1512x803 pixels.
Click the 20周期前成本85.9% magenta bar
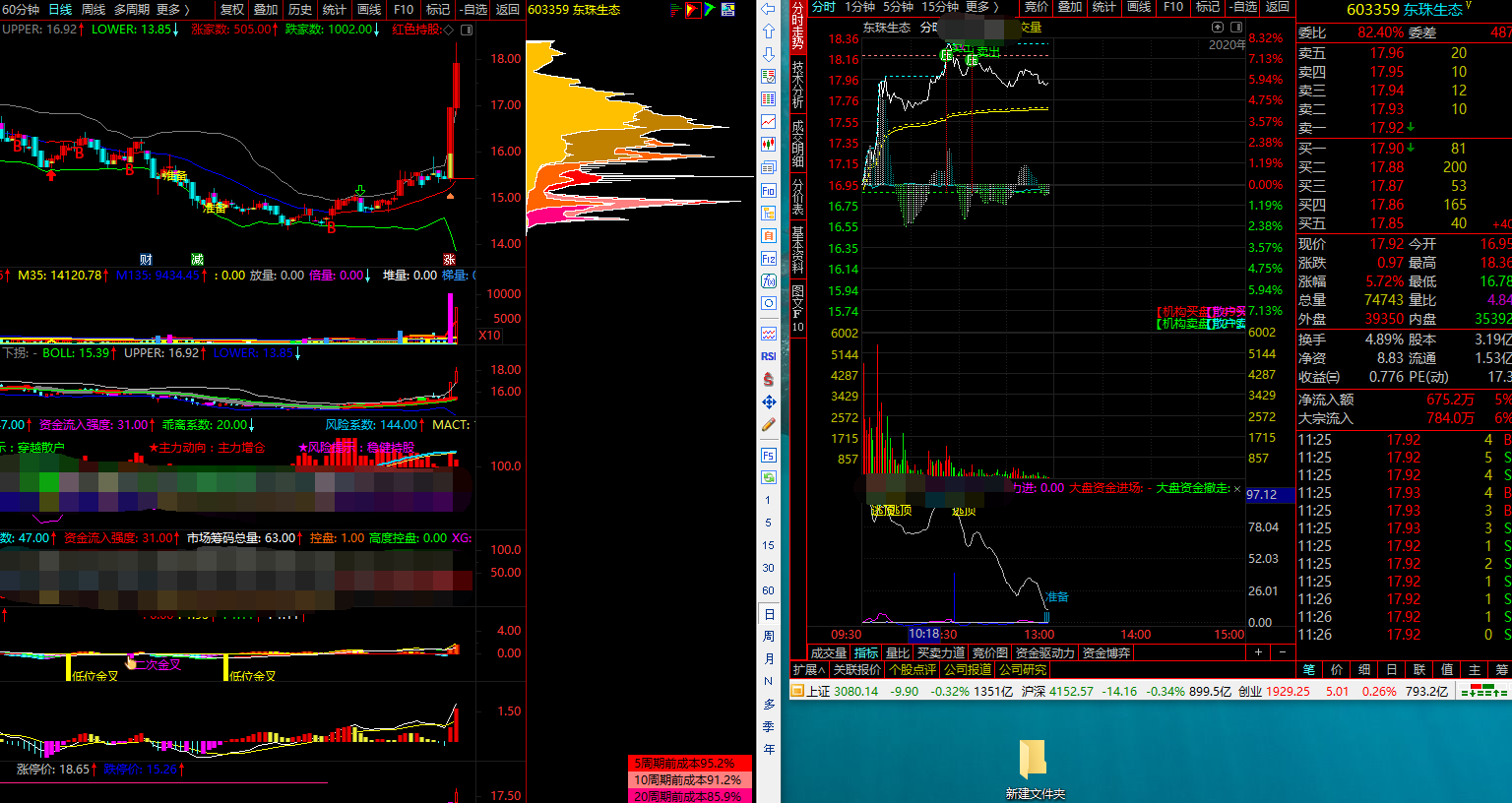click(x=689, y=796)
